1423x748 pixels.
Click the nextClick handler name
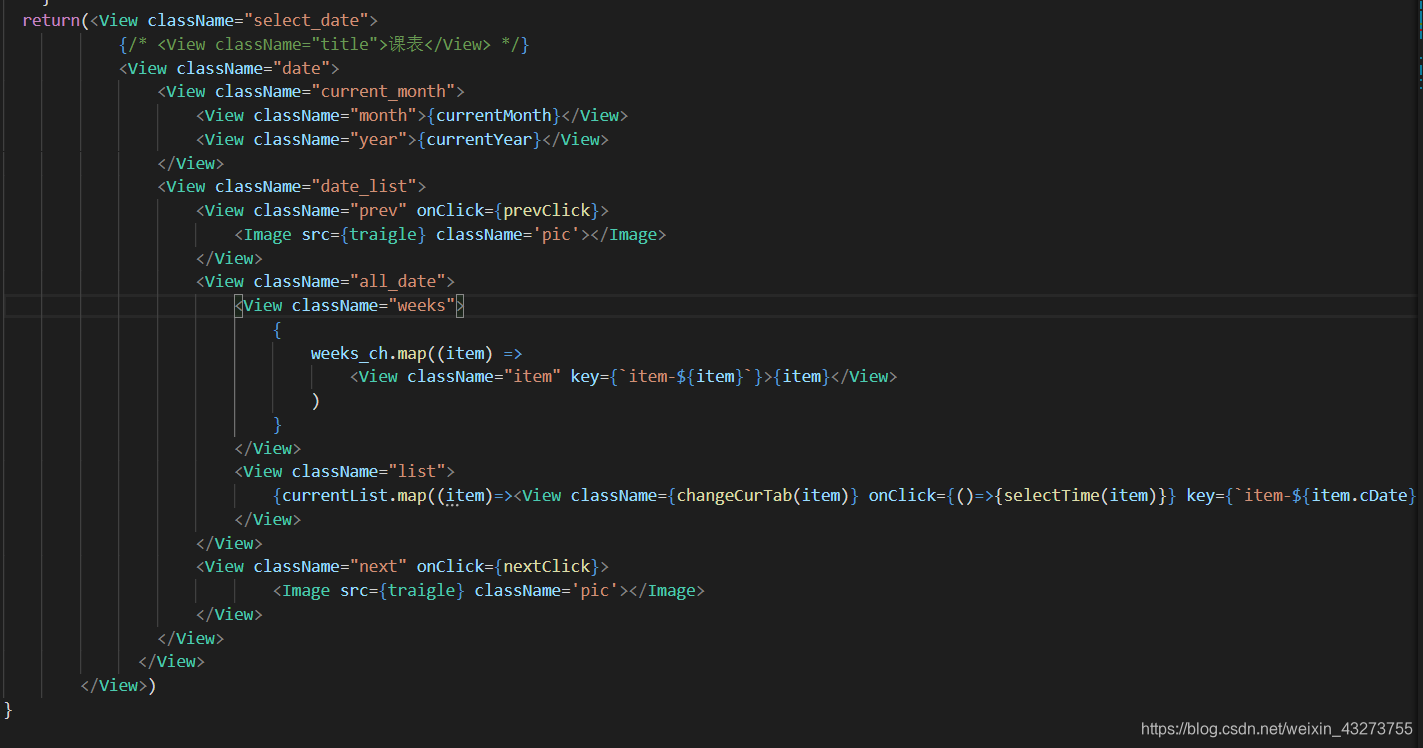click(x=546, y=566)
